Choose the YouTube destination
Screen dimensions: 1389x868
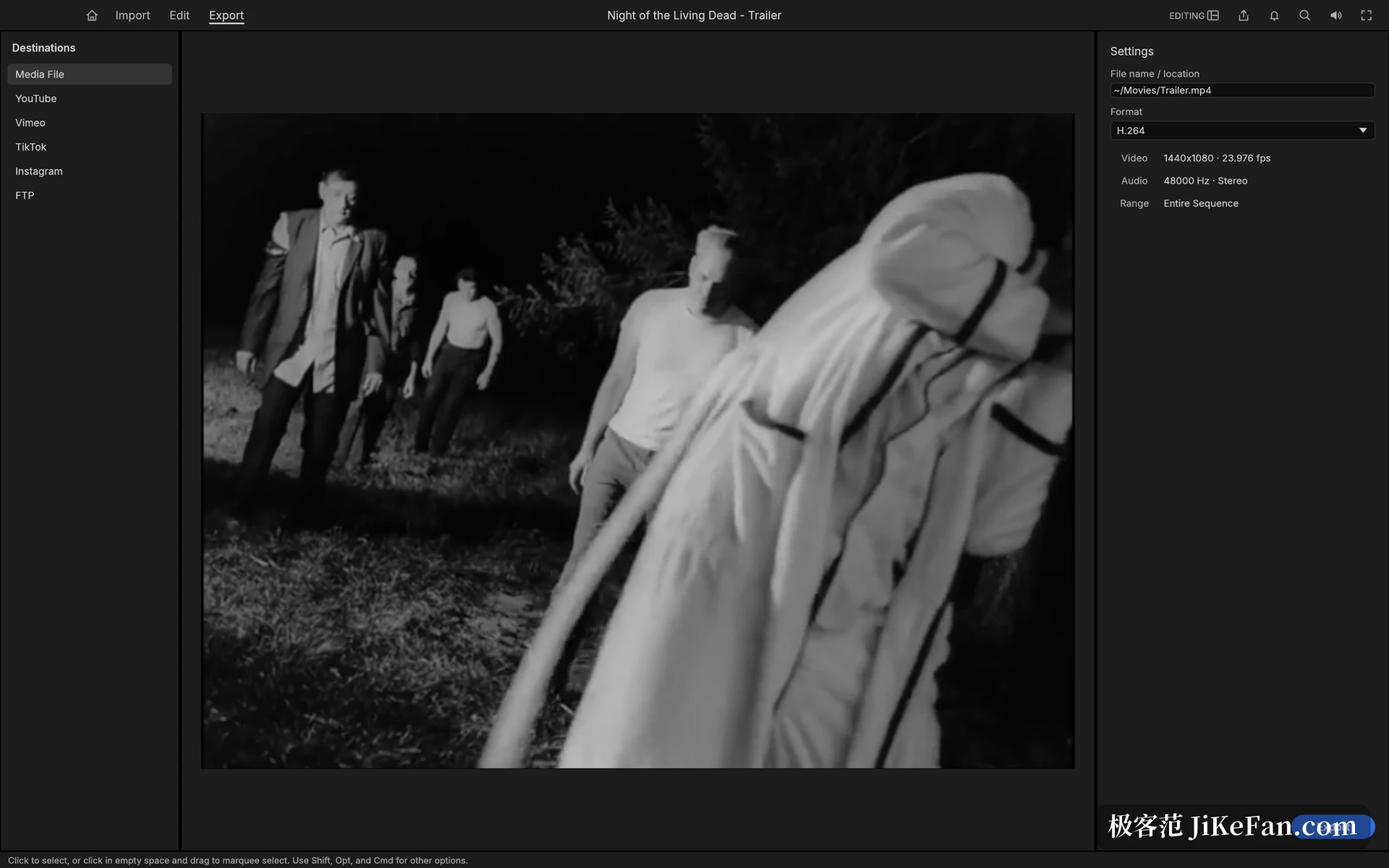click(x=90, y=98)
